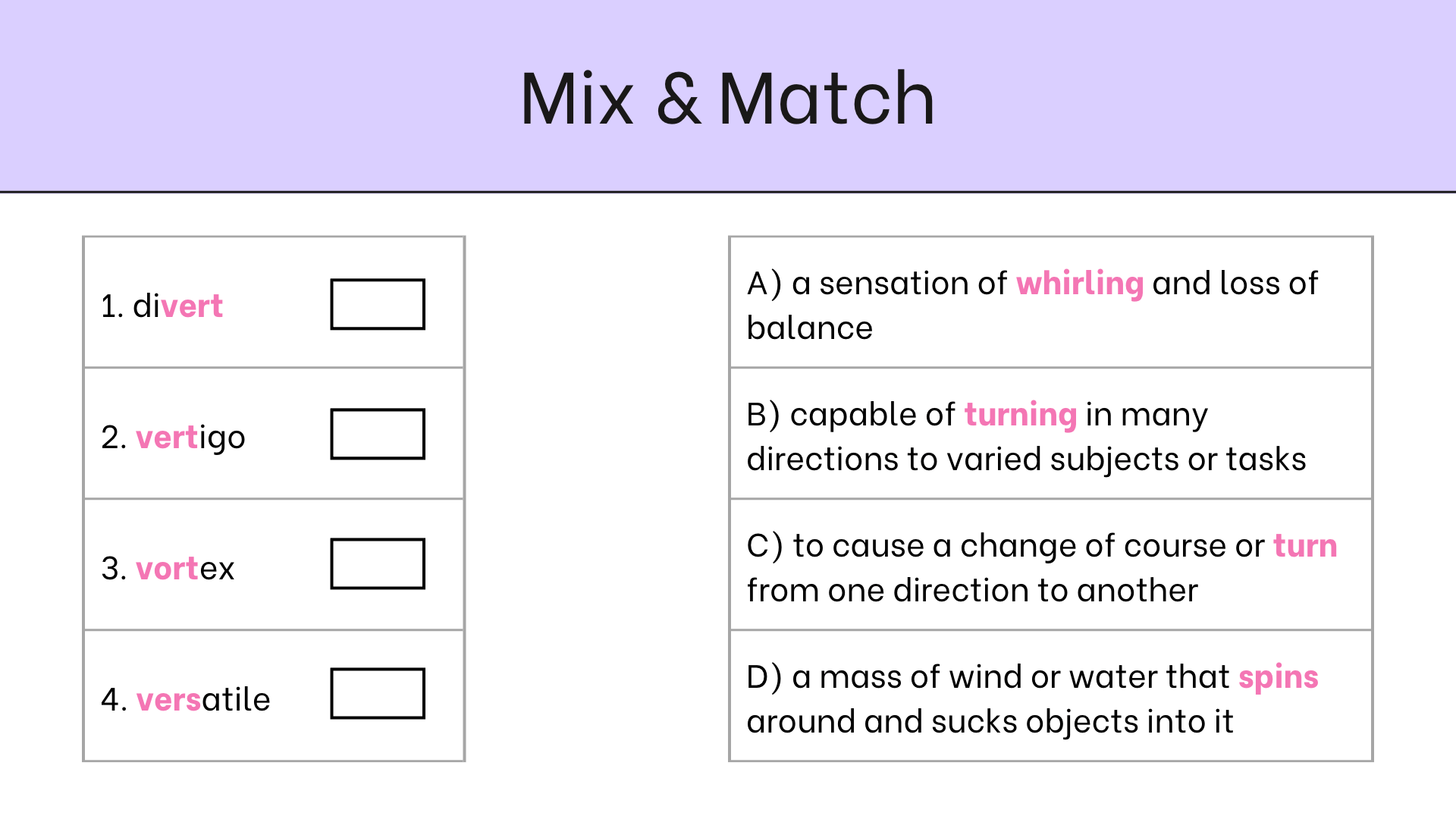Click the pink word turn in definition C
This screenshot has width=1456, height=819.
click(x=1304, y=546)
